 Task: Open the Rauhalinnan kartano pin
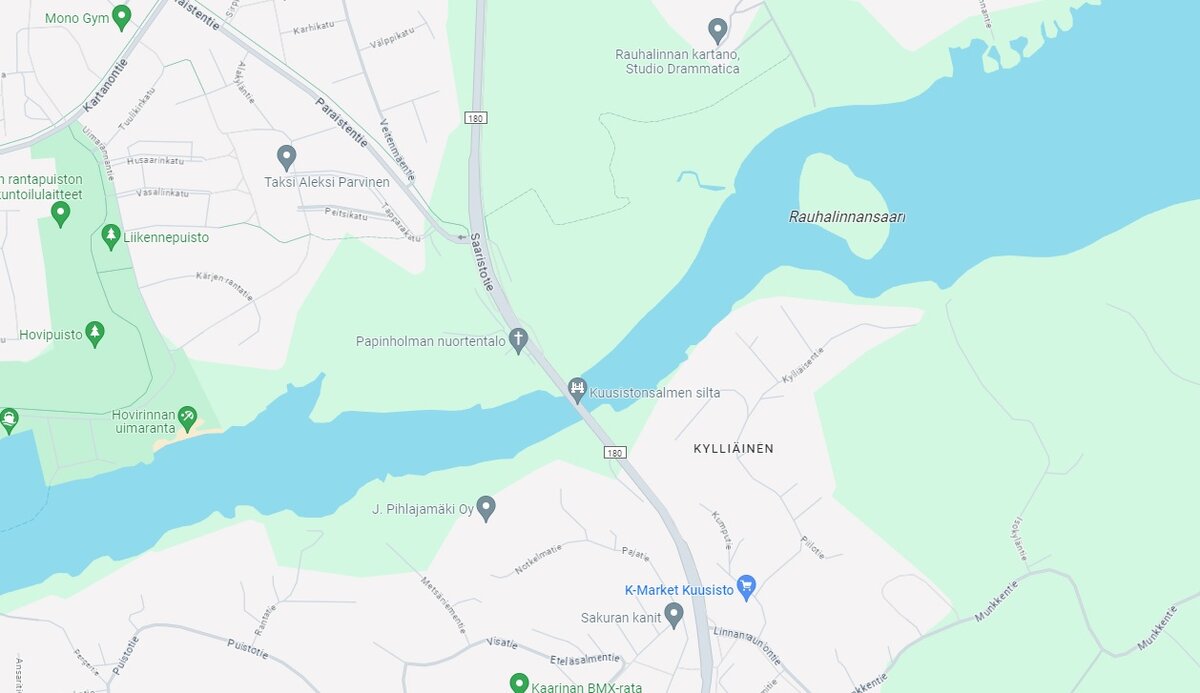coord(717,30)
